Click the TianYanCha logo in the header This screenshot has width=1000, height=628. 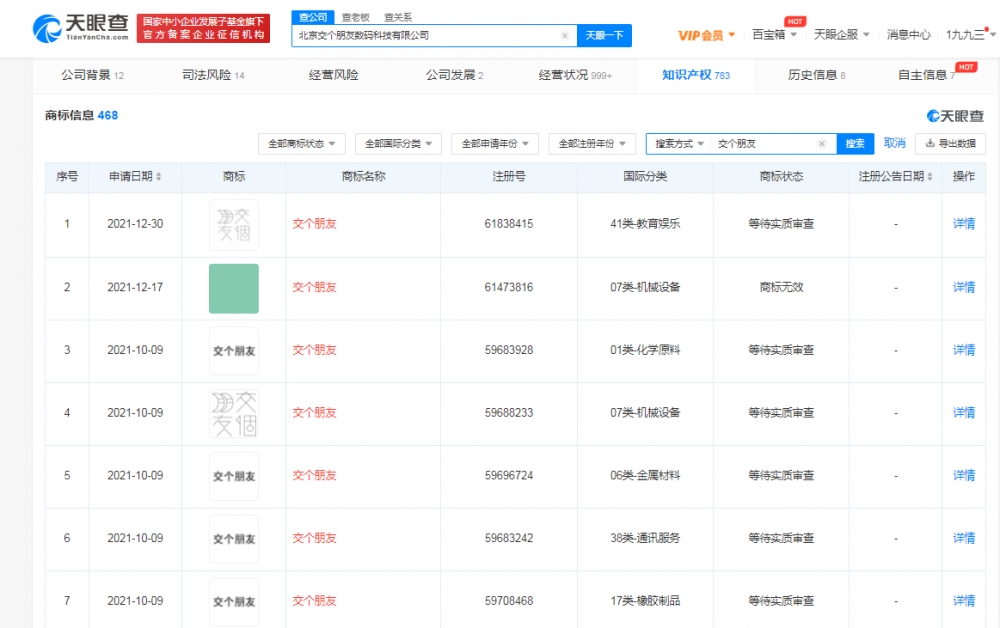click(80, 28)
